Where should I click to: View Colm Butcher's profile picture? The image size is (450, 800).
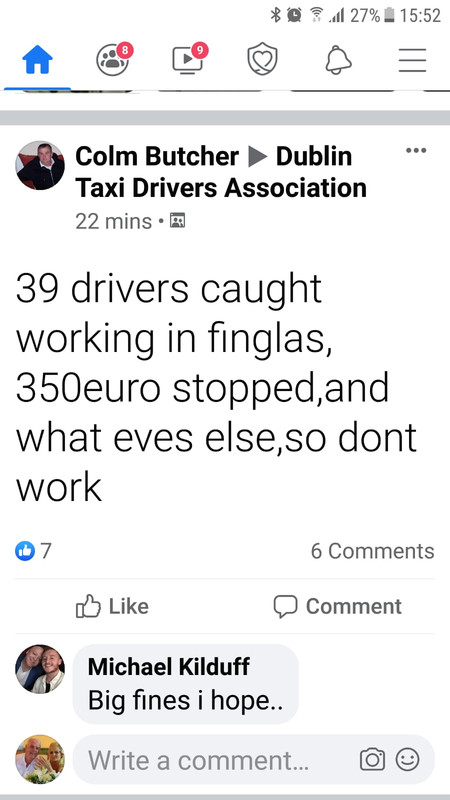click(x=40, y=166)
